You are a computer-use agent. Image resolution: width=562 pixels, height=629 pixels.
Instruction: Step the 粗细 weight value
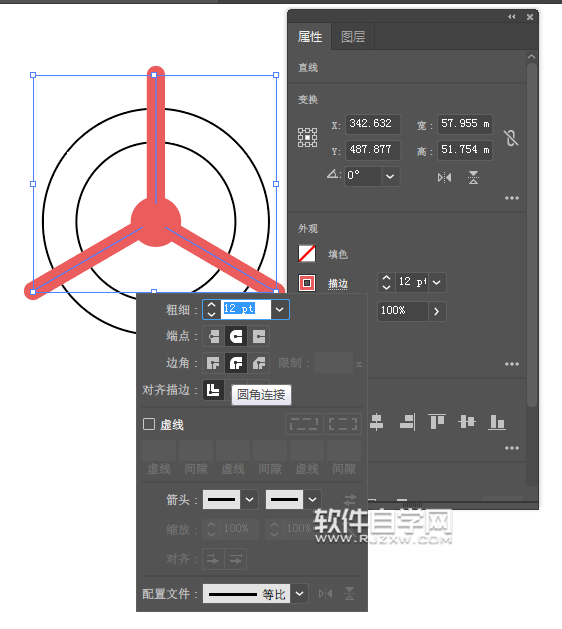click(x=211, y=310)
